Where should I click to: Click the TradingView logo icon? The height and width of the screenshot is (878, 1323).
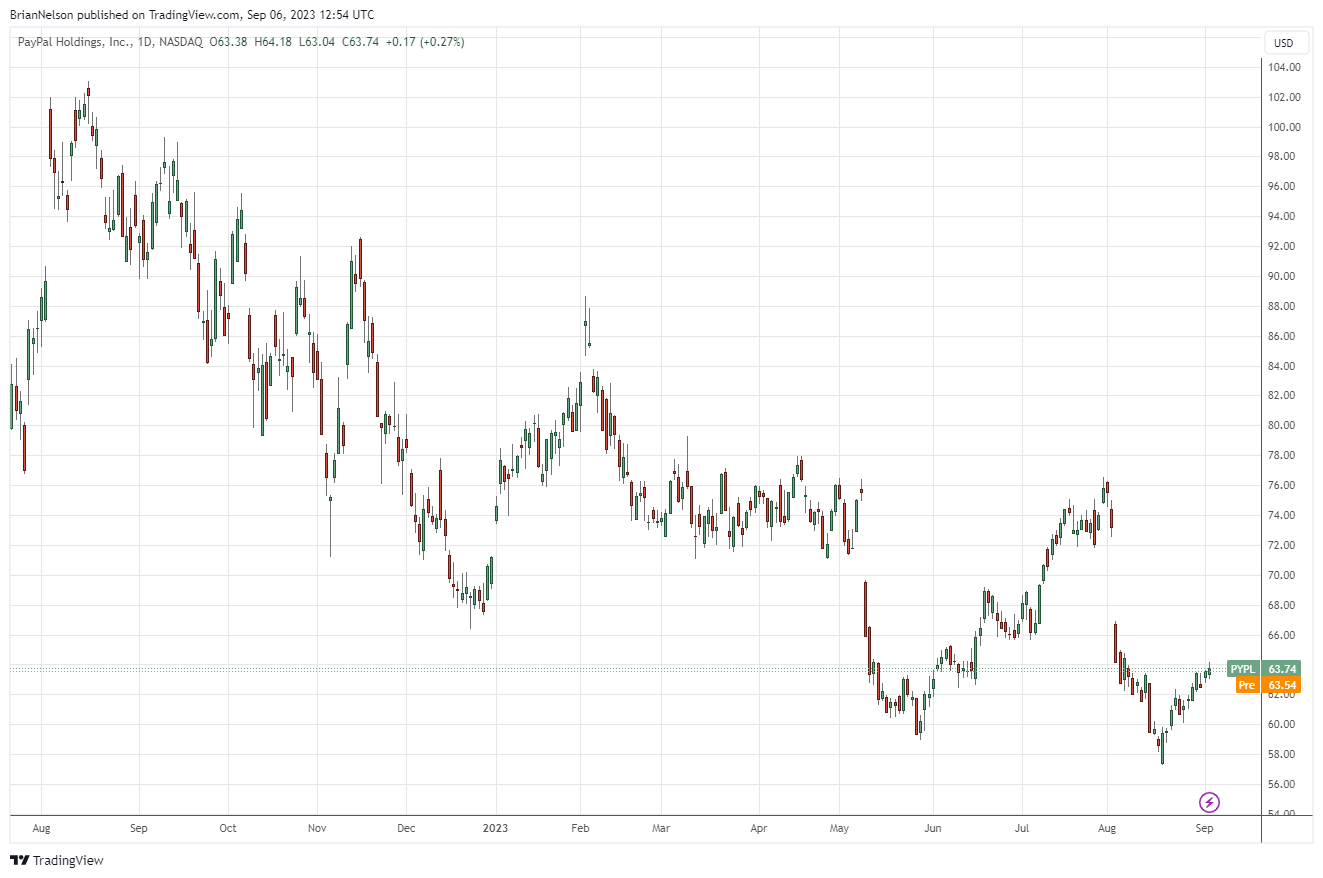click(x=19, y=860)
